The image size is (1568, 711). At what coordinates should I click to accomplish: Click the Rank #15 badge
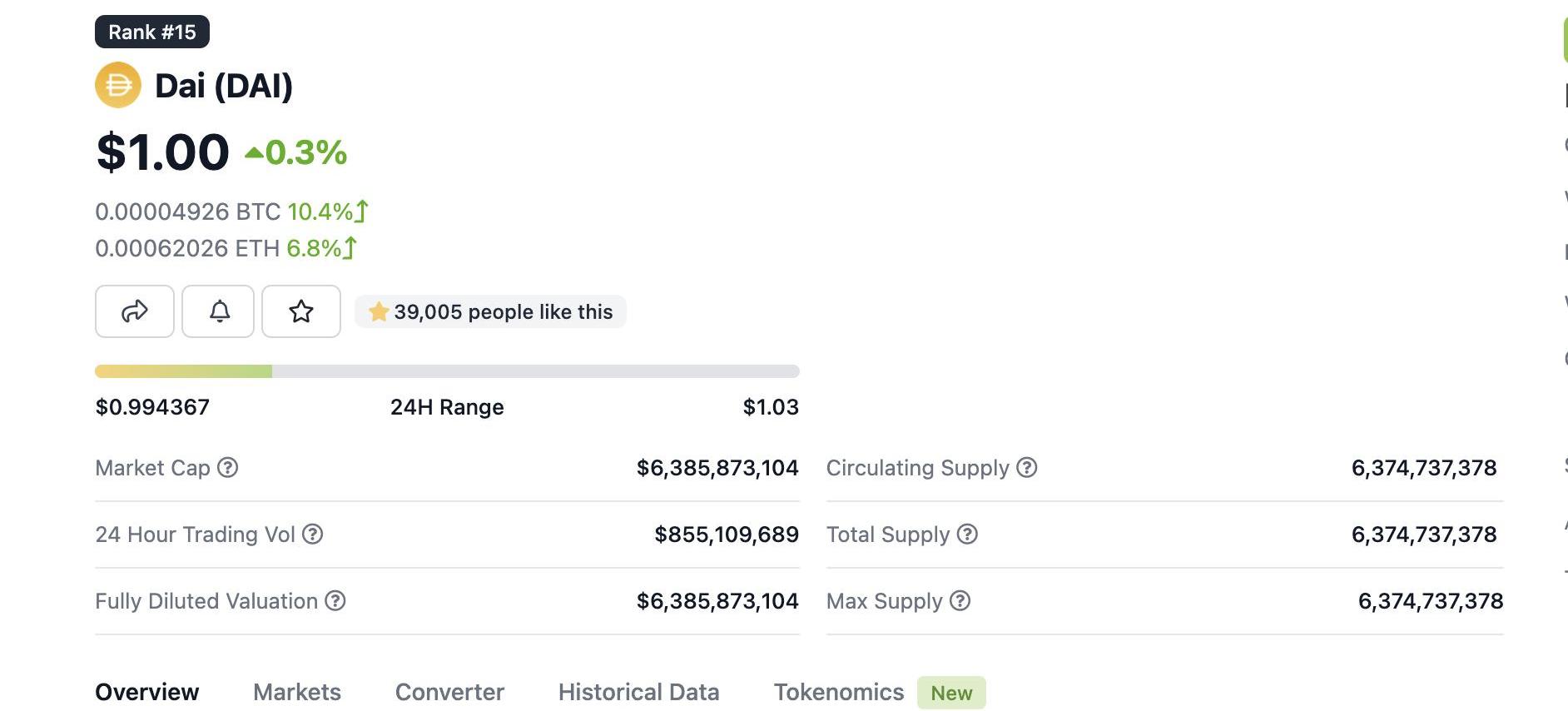pos(152,32)
